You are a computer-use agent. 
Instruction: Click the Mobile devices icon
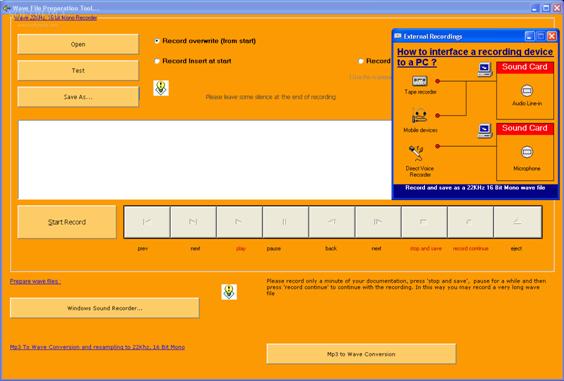coord(419,115)
